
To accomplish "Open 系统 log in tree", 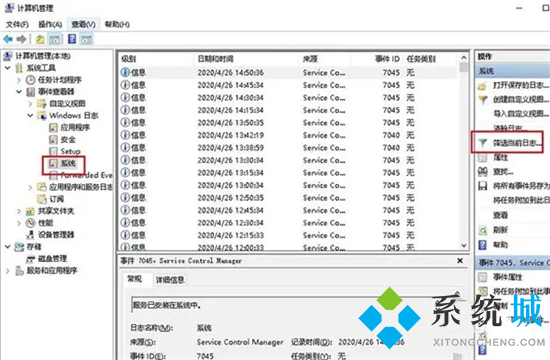I will pos(68,163).
